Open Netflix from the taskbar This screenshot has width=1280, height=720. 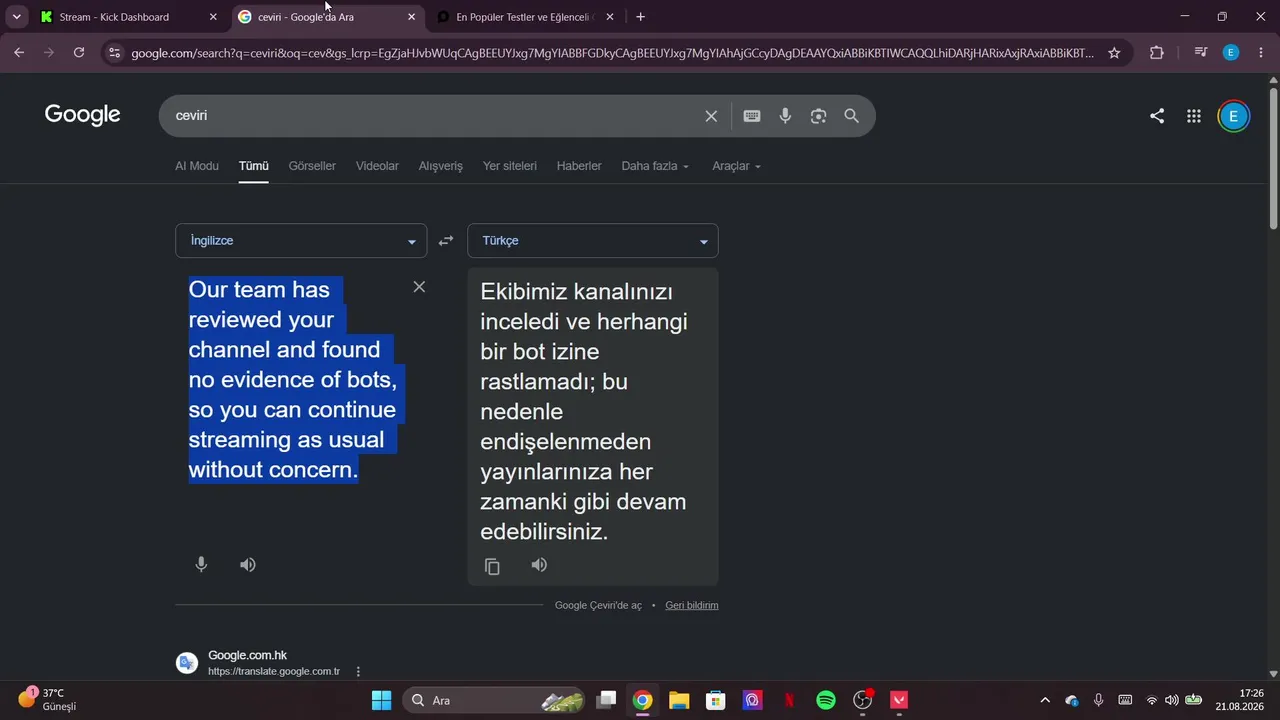789,700
